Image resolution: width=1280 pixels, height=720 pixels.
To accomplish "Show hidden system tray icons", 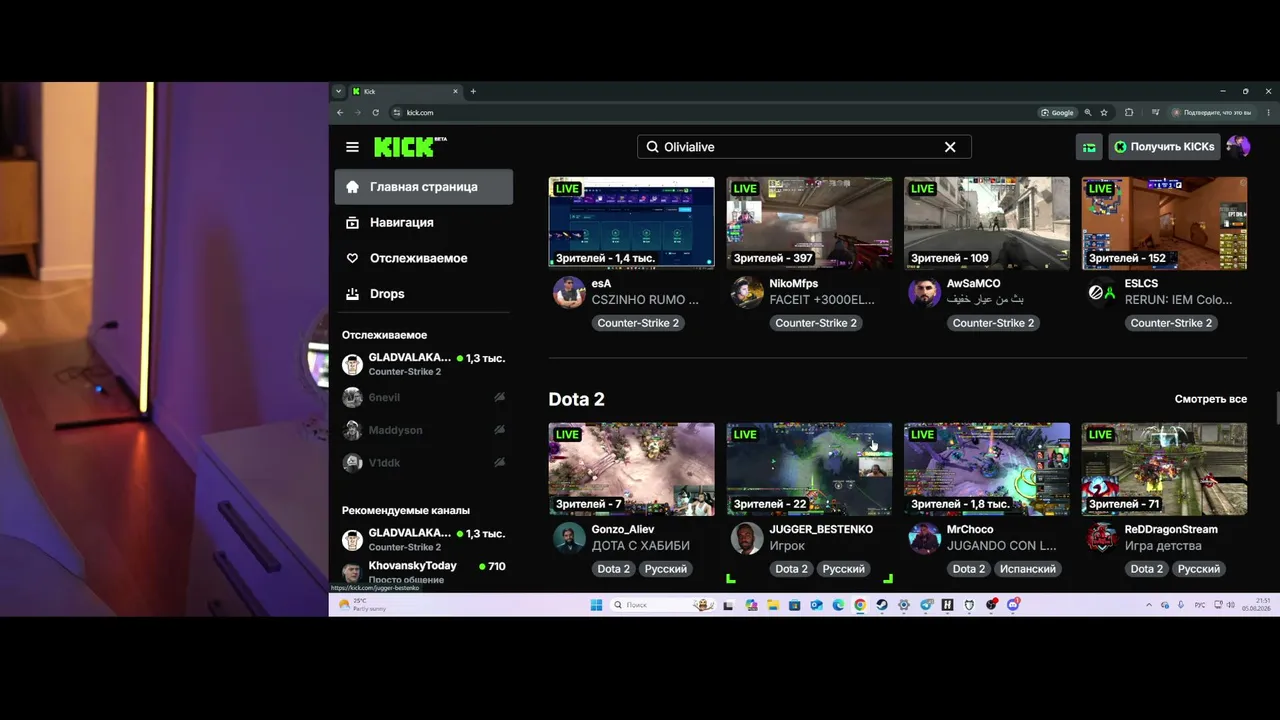I will pyautogui.click(x=1149, y=605).
